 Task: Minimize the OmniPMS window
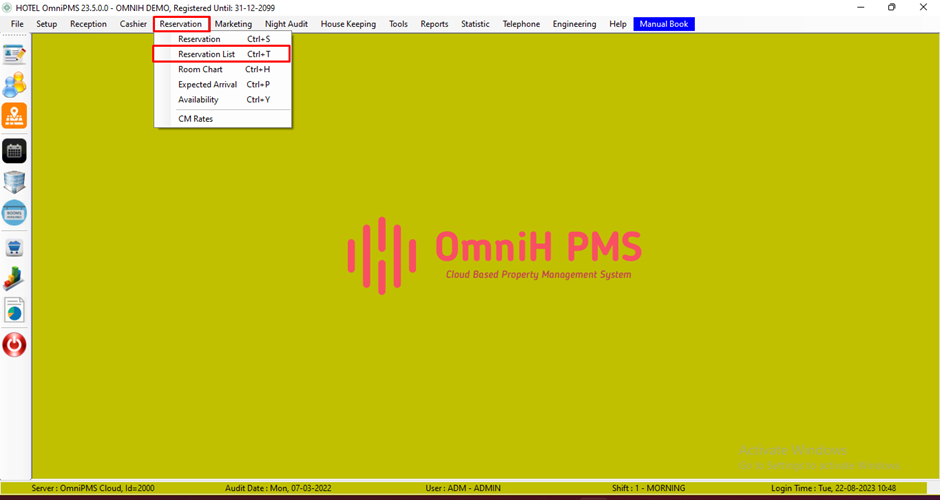860,8
